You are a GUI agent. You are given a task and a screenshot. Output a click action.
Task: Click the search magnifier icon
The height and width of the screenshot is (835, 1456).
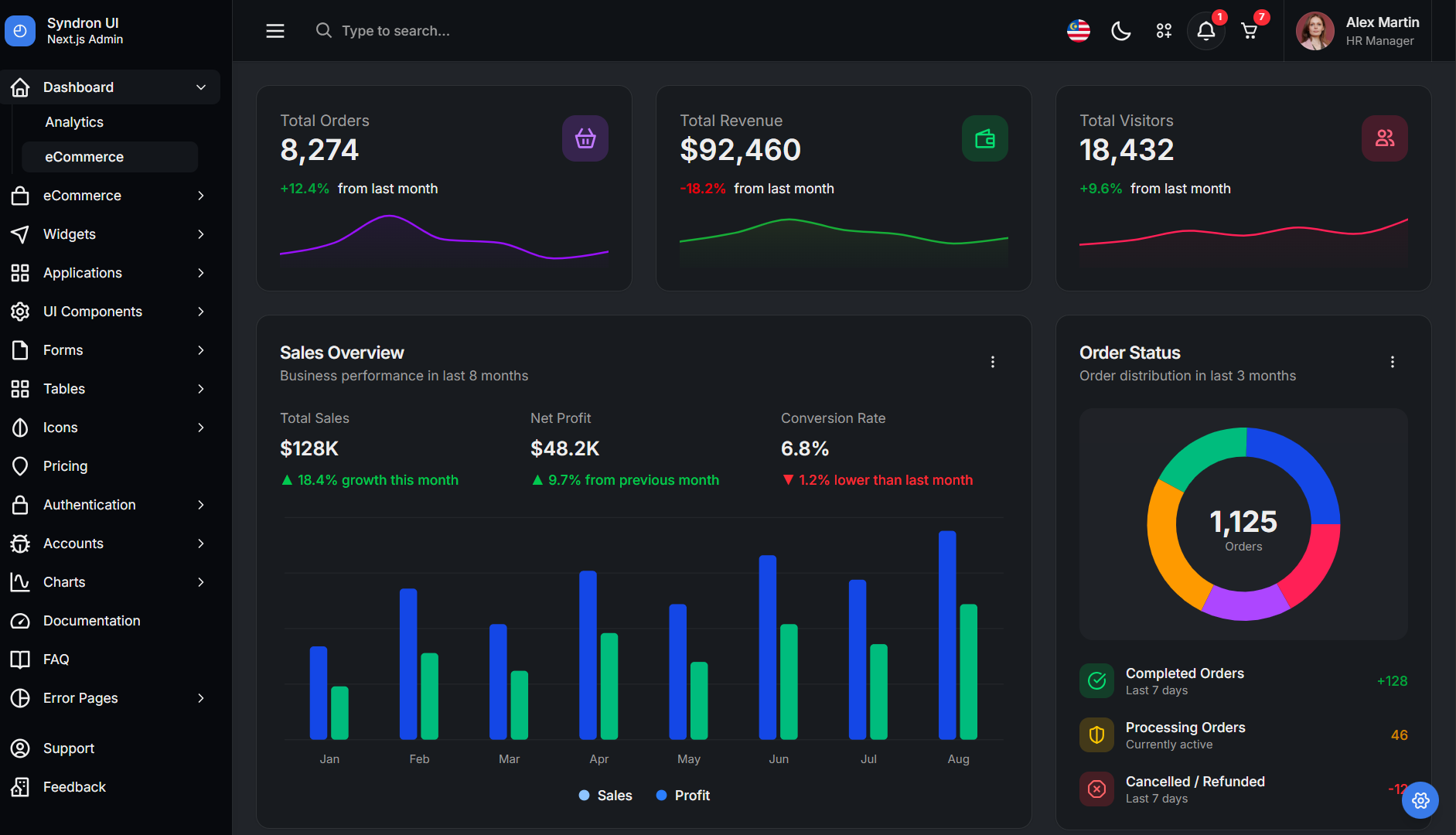pos(324,30)
